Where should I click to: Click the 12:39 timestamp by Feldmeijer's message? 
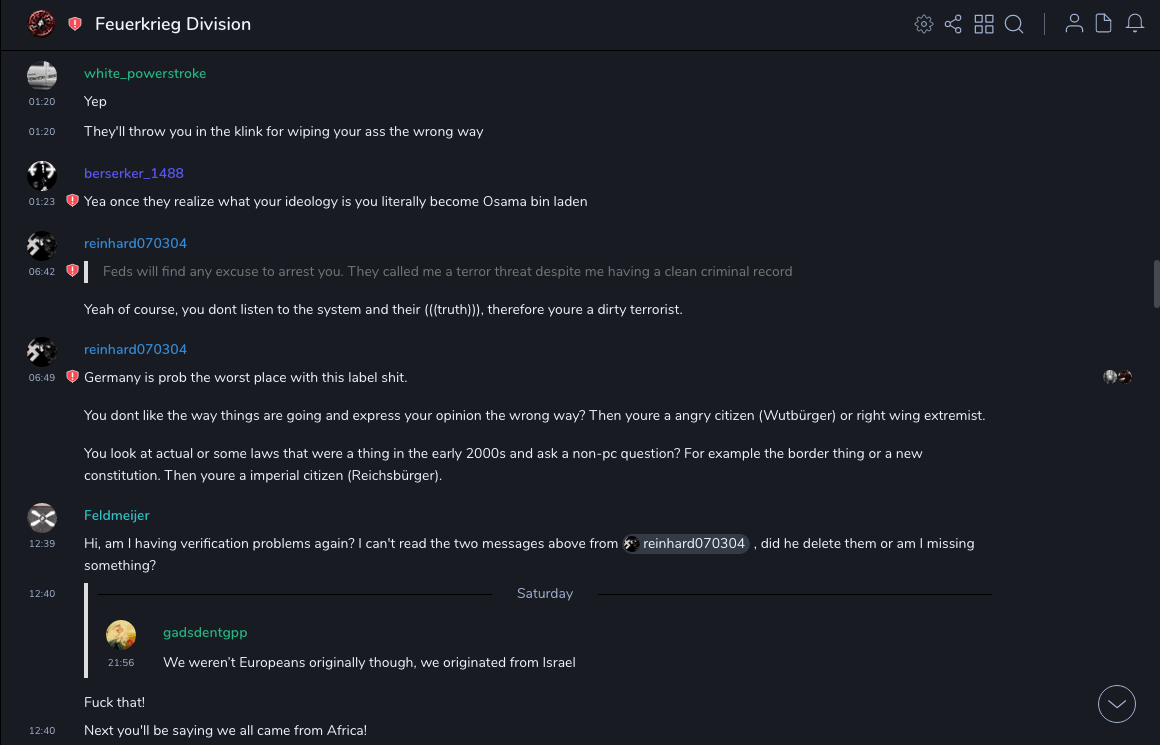42,544
